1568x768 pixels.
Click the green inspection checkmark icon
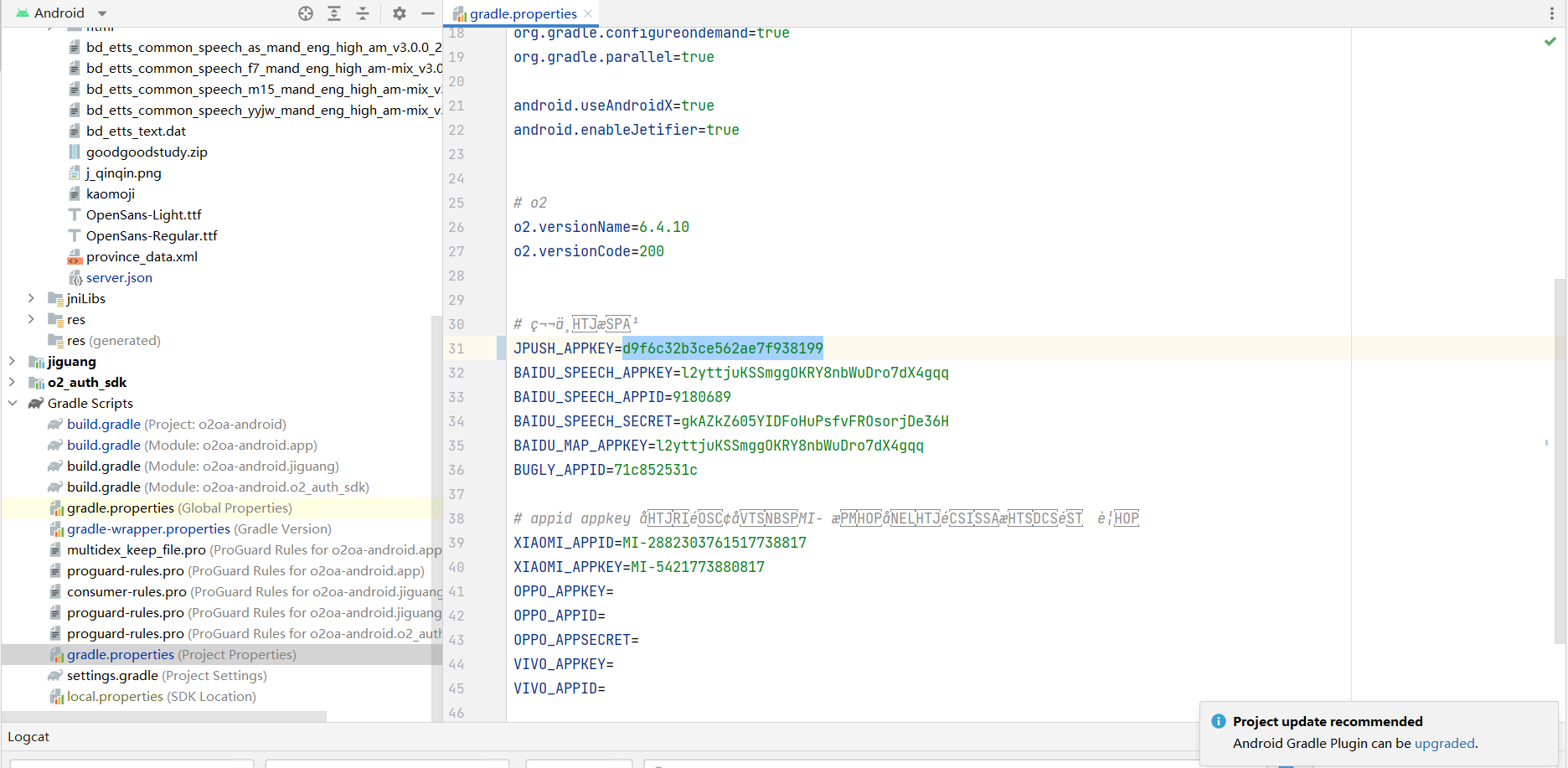pyautogui.click(x=1550, y=41)
